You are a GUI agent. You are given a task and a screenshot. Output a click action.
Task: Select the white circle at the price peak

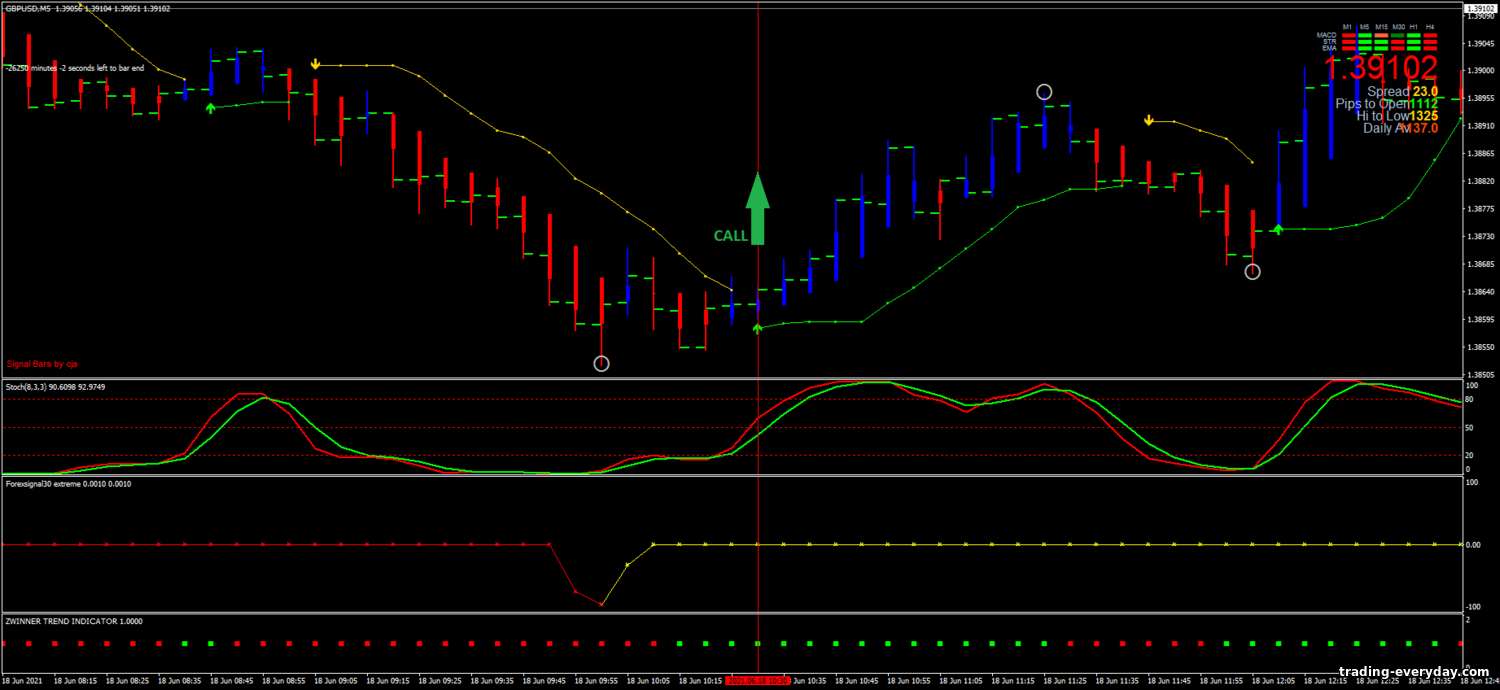coord(1044,92)
